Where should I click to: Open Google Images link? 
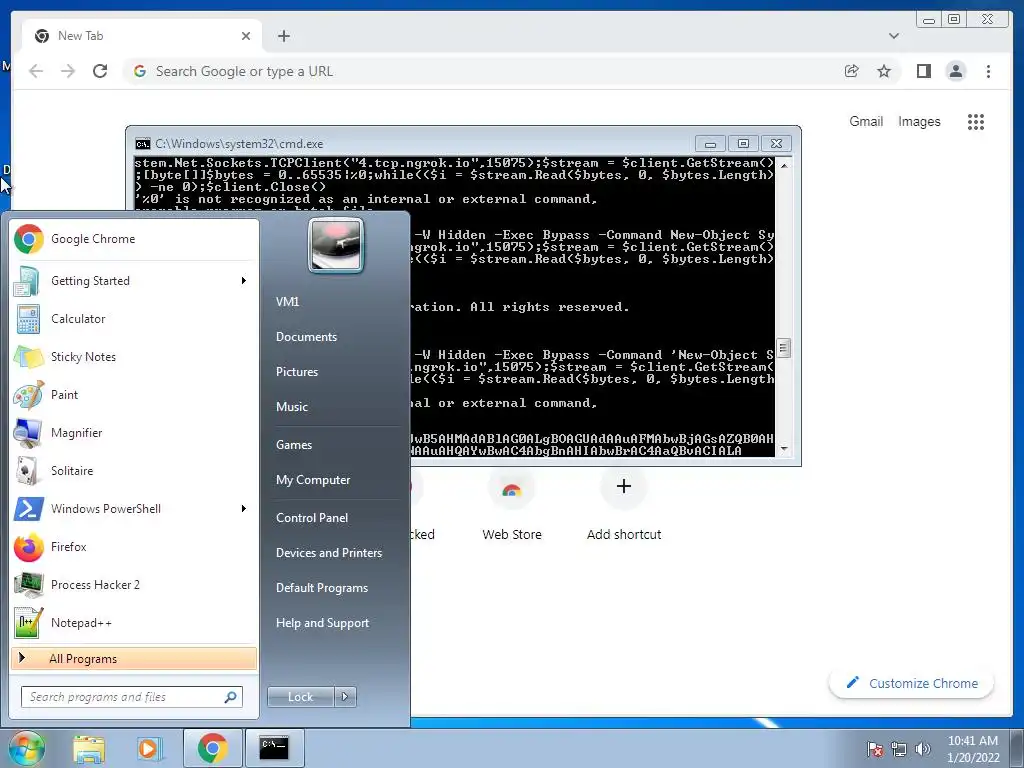coord(919,121)
